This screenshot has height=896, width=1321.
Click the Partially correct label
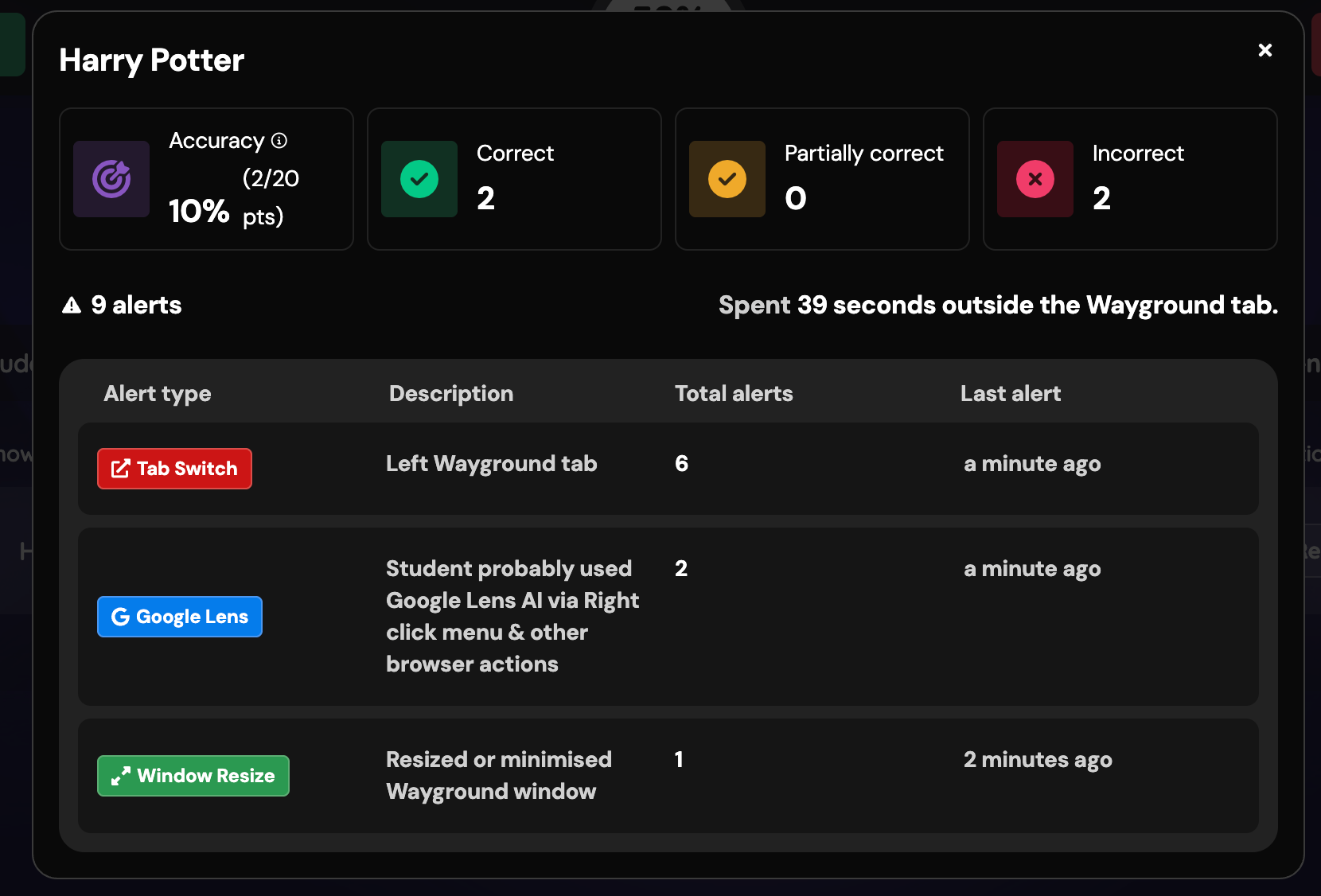tap(864, 154)
